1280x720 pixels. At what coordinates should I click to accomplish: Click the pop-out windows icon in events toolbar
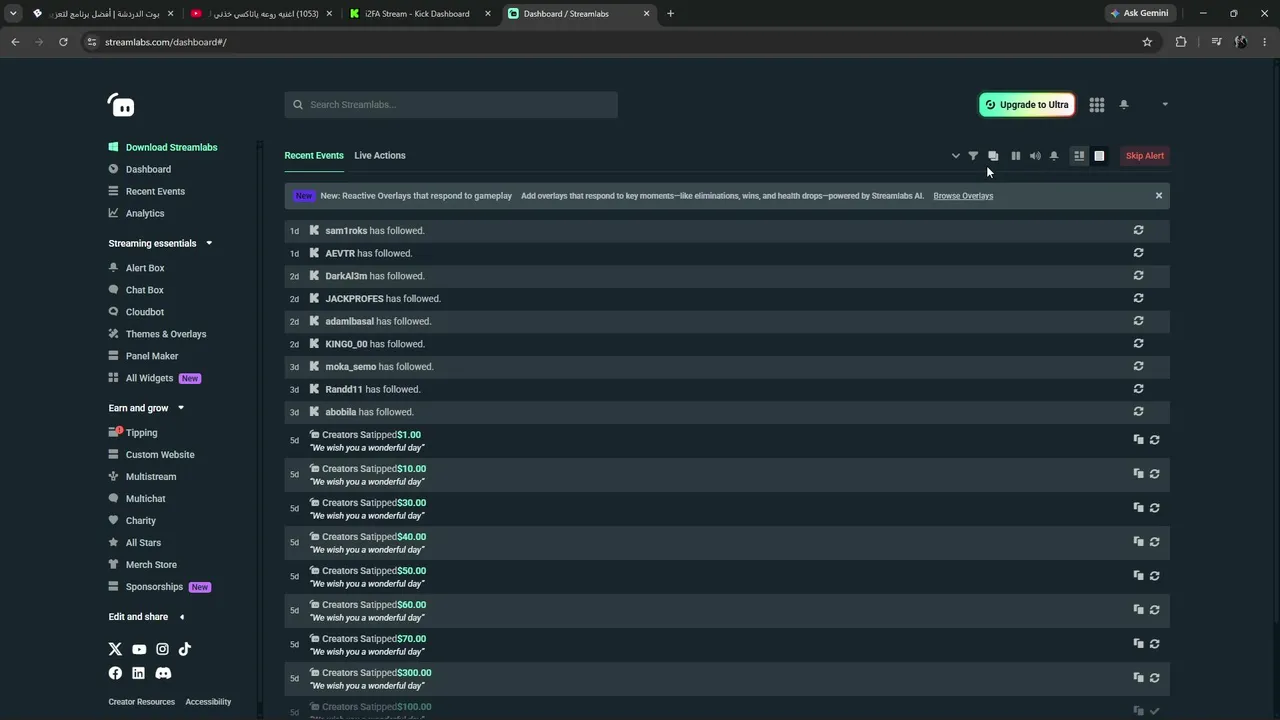click(x=993, y=156)
